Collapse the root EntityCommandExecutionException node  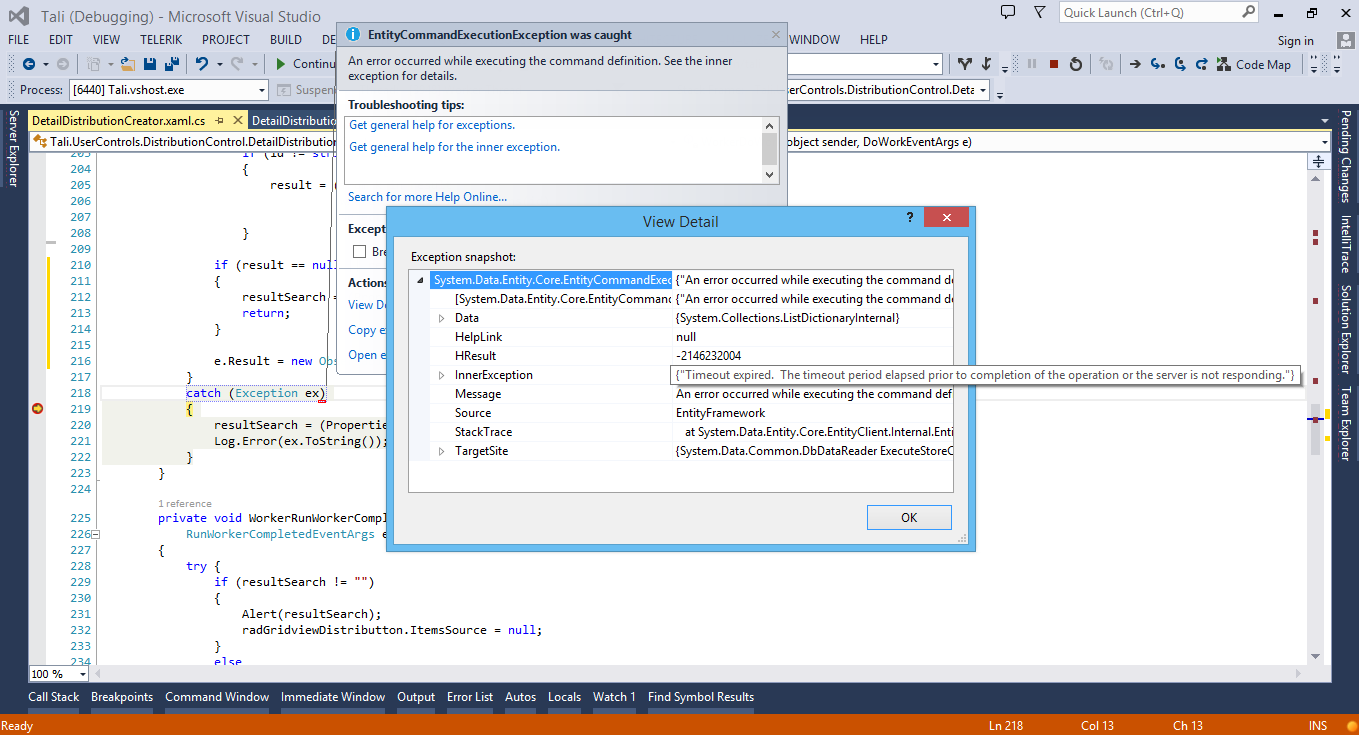(421, 280)
